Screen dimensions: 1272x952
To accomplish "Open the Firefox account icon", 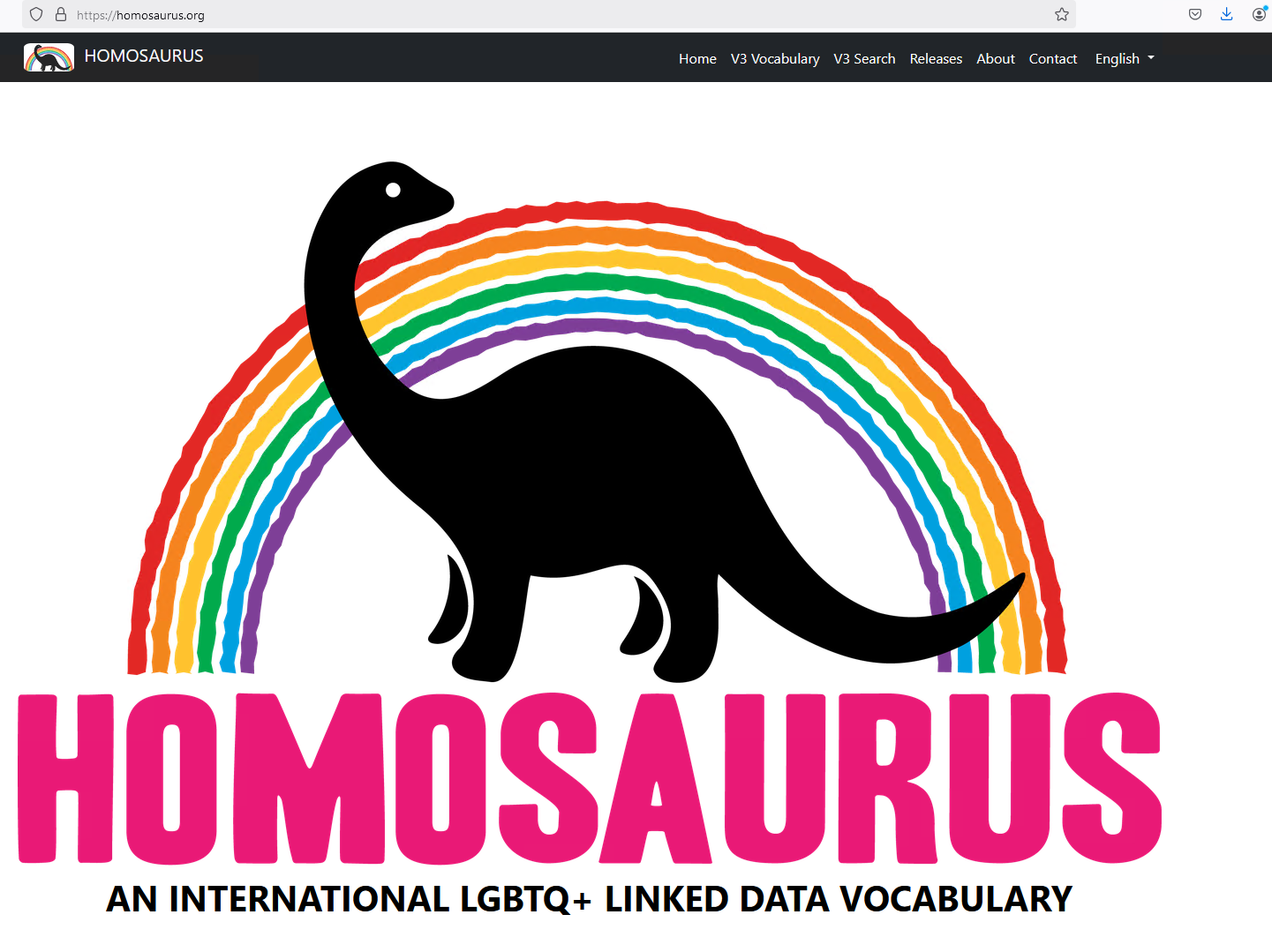I will pyautogui.click(x=1259, y=14).
